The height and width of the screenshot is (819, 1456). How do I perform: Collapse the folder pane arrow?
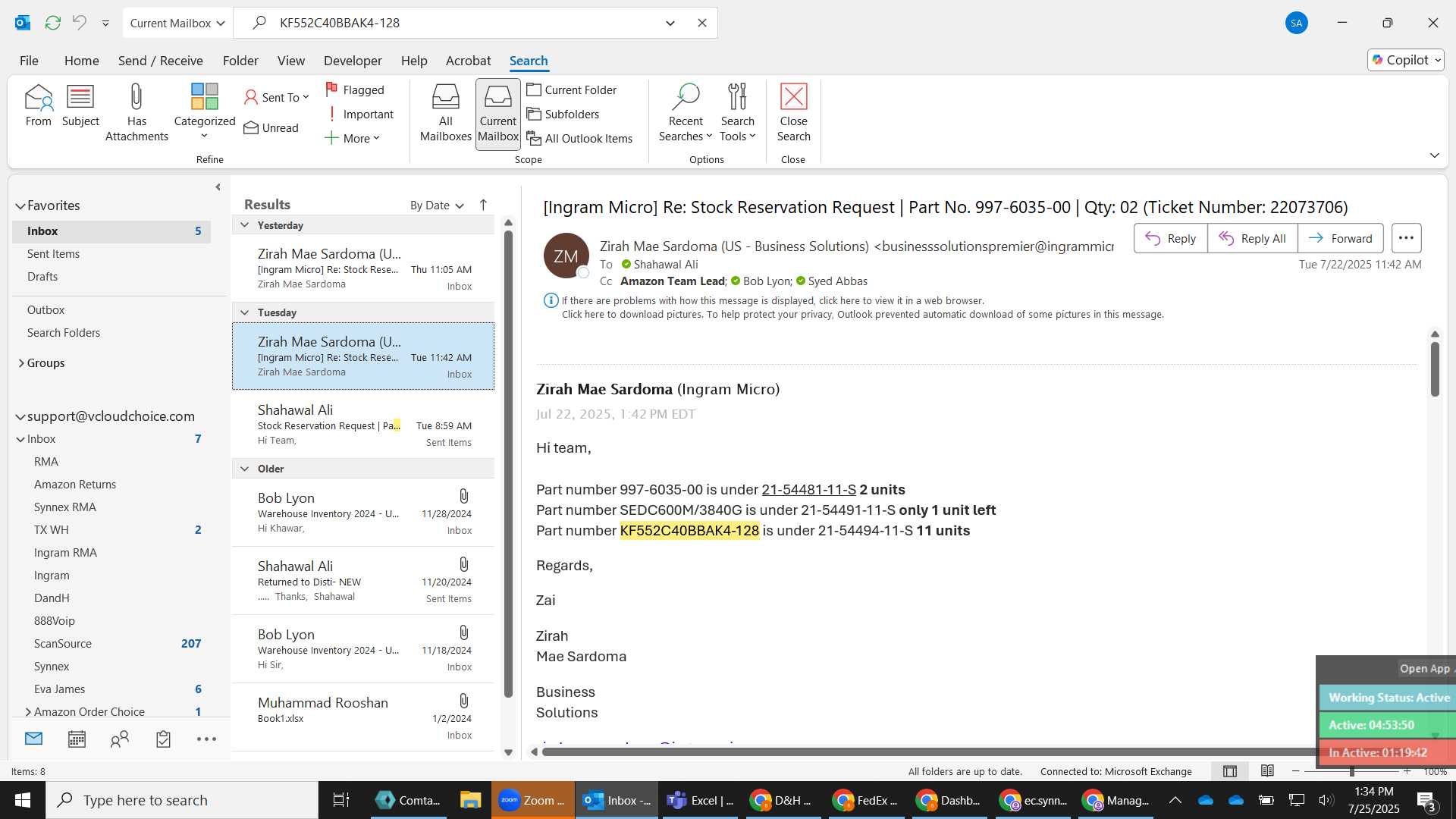218,187
